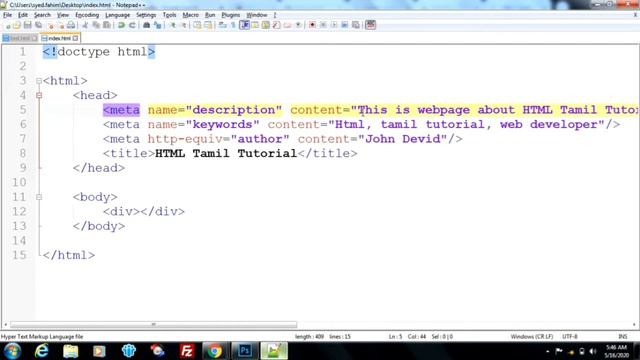Print the document using toolbar icon
Viewport: 640px width, 360px height.
pyautogui.click(x=71, y=25)
